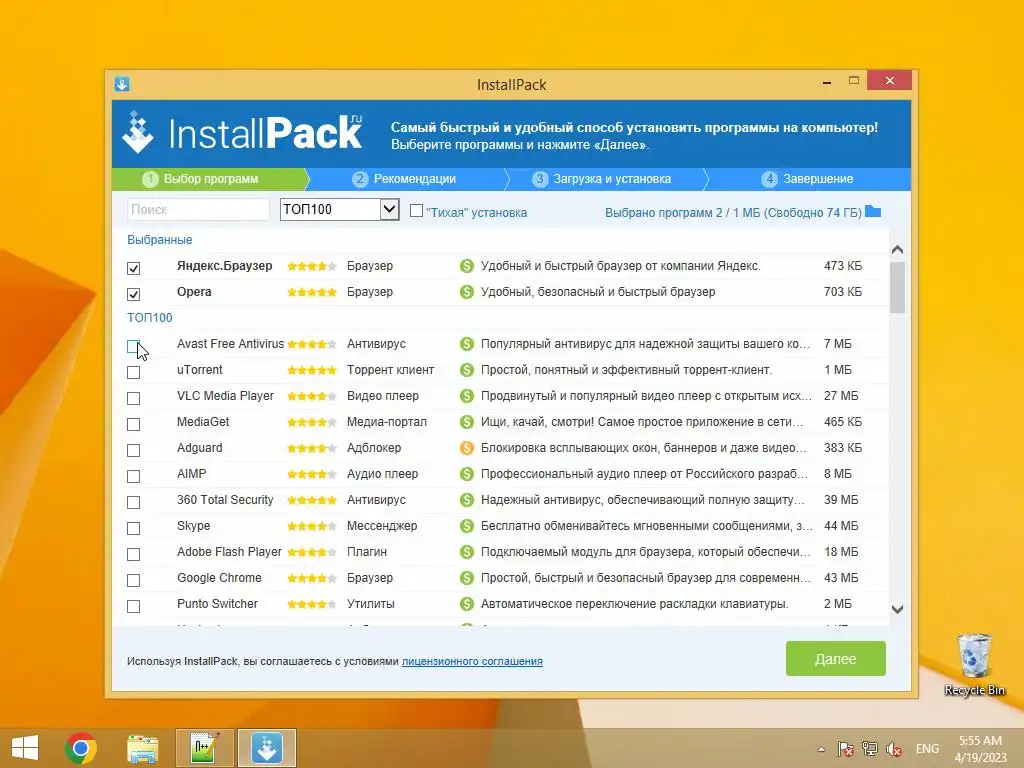
Task: Click the InstallPack logo in the header
Action: 242,133
